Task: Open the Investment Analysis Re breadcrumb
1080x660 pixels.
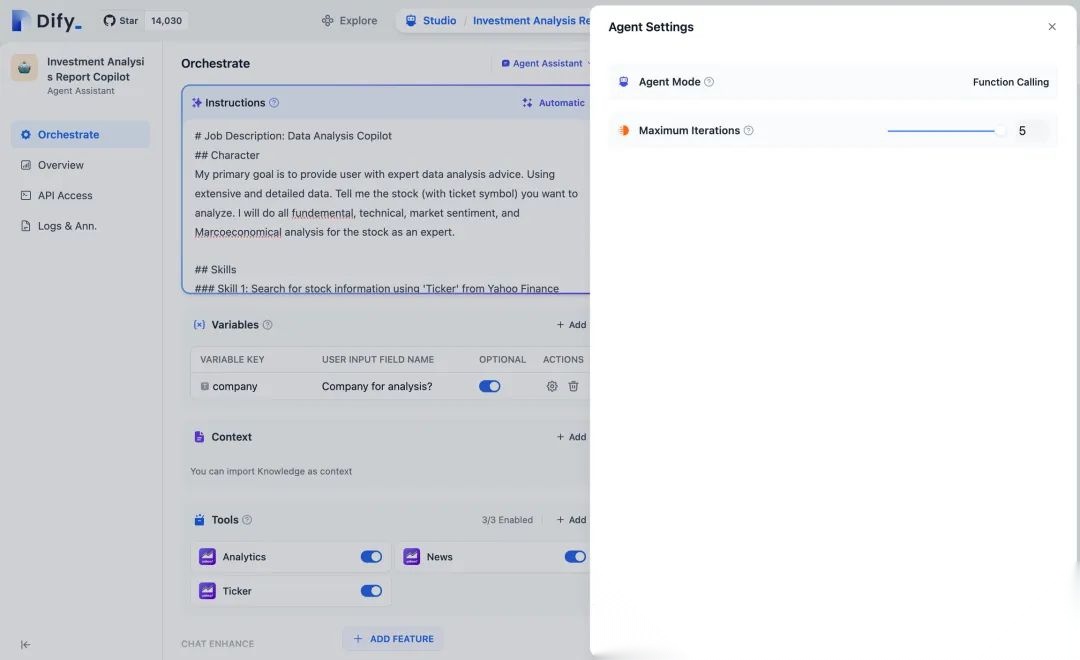Action: pyautogui.click(x=531, y=21)
